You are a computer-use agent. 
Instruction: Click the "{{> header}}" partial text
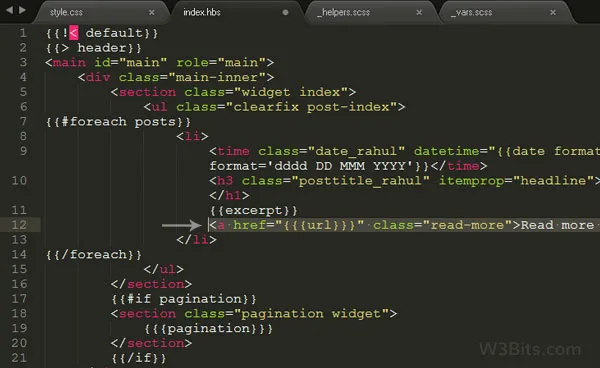(x=94, y=48)
